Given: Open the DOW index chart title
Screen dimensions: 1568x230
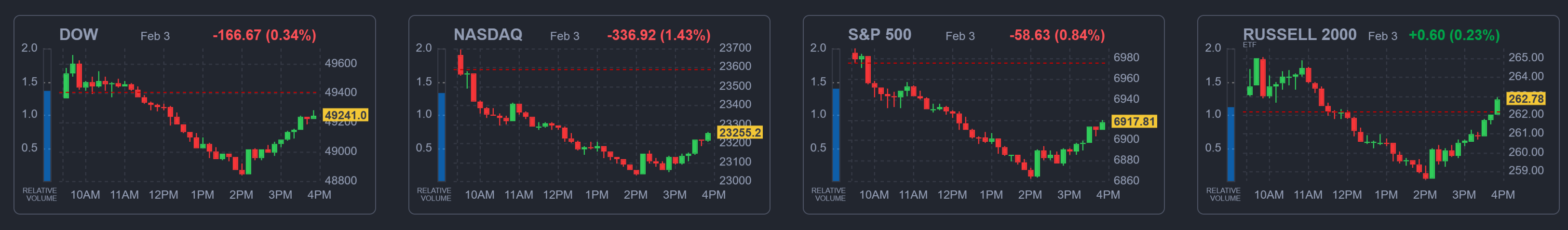Looking at the screenshot, I should 79,35.
